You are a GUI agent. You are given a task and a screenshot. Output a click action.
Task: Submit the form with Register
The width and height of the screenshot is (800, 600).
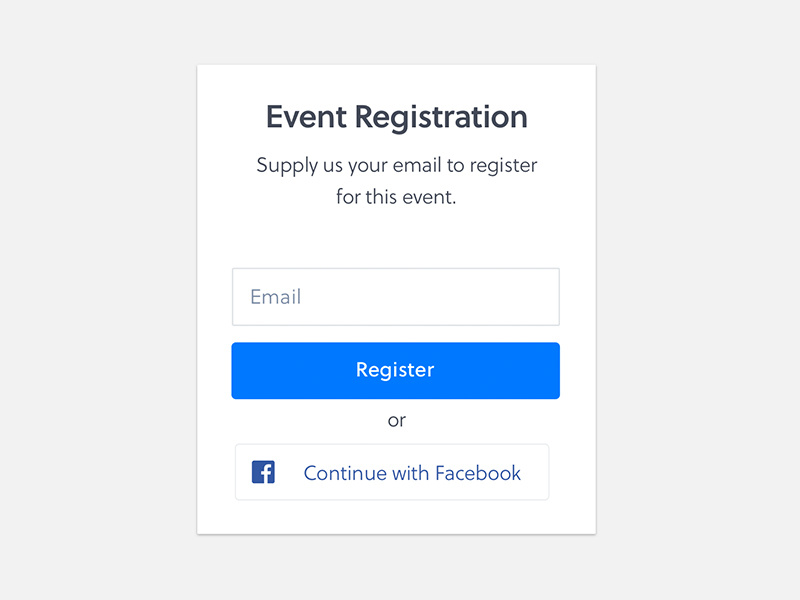[395, 371]
